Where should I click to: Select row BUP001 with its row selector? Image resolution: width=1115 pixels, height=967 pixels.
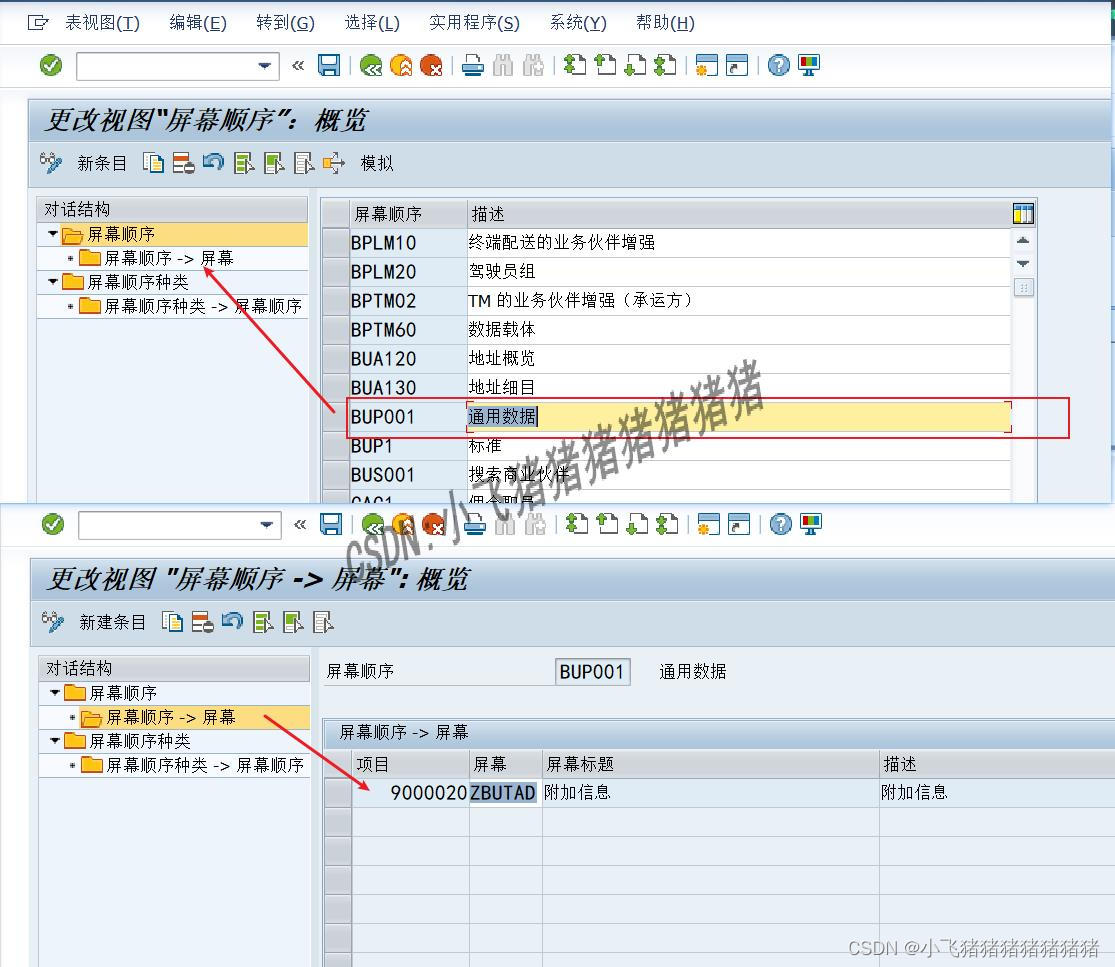pyautogui.click(x=335, y=417)
